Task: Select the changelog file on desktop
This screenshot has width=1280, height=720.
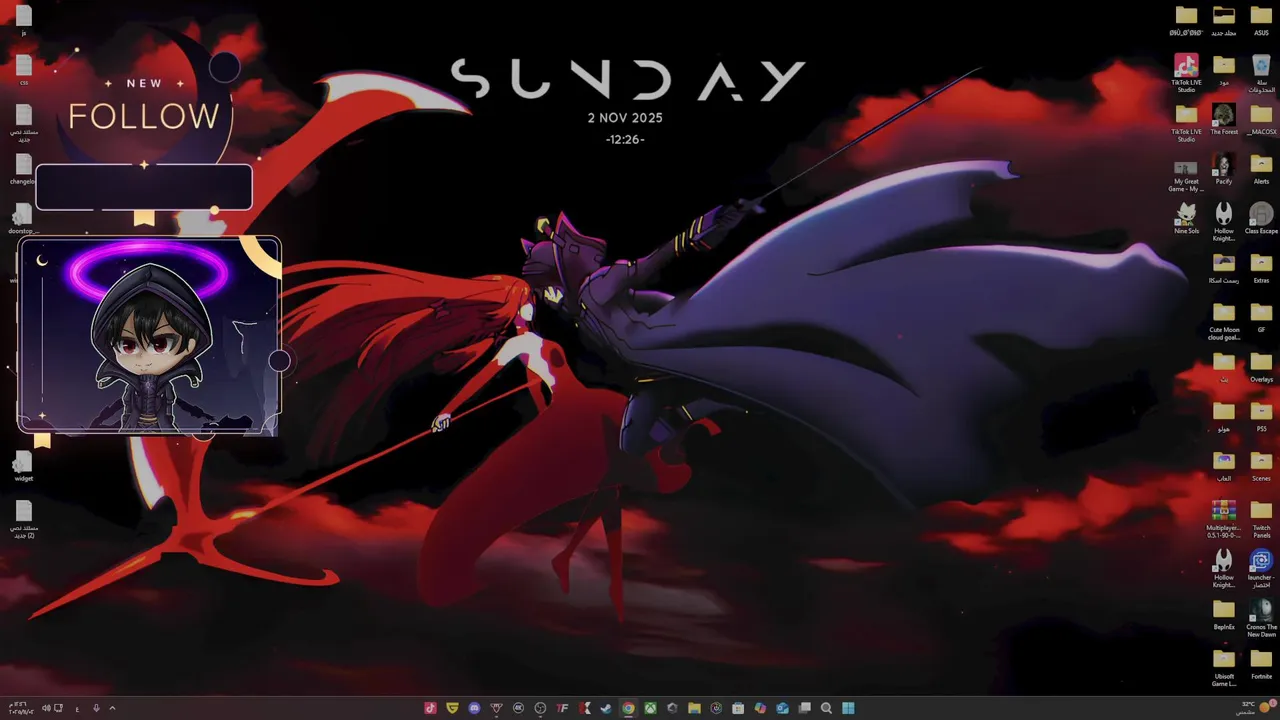Action: [x=22, y=168]
